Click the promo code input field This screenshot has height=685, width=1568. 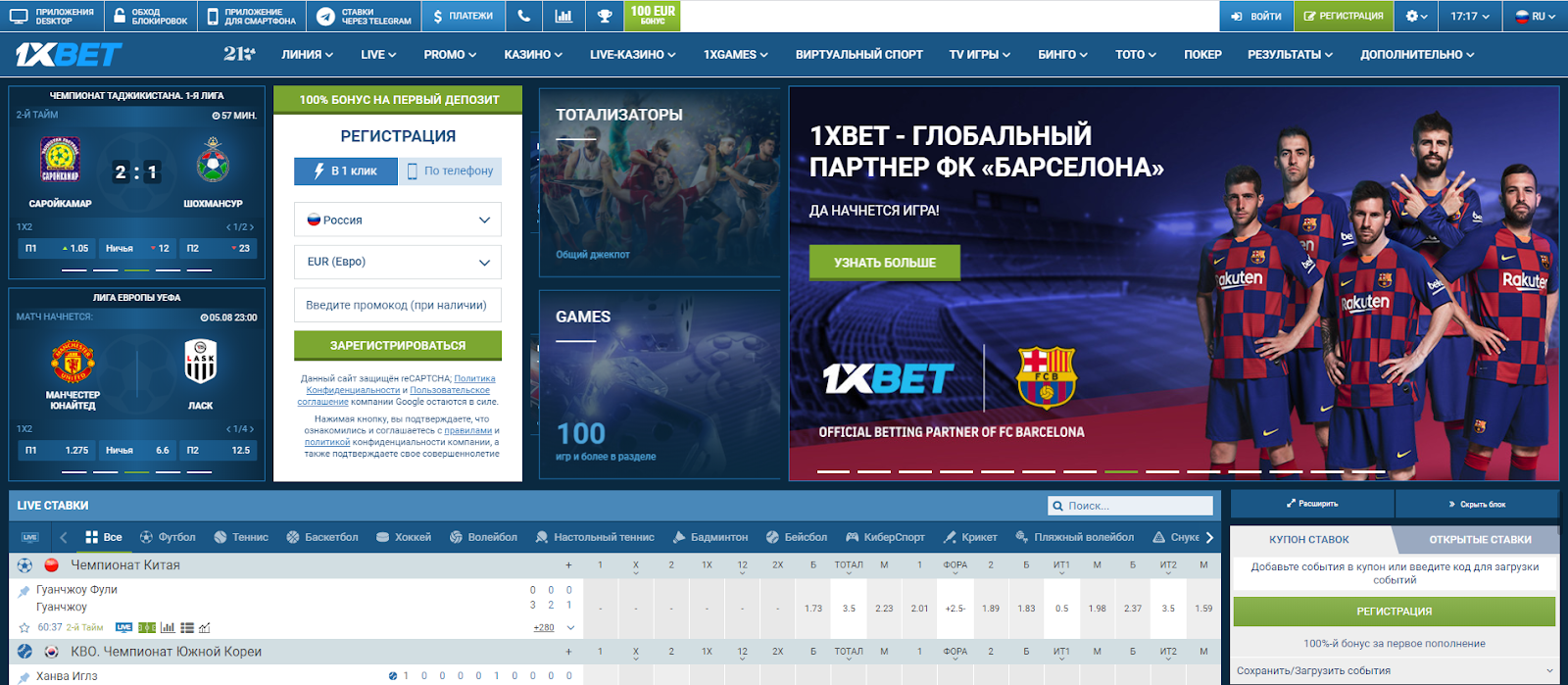(x=398, y=305)
